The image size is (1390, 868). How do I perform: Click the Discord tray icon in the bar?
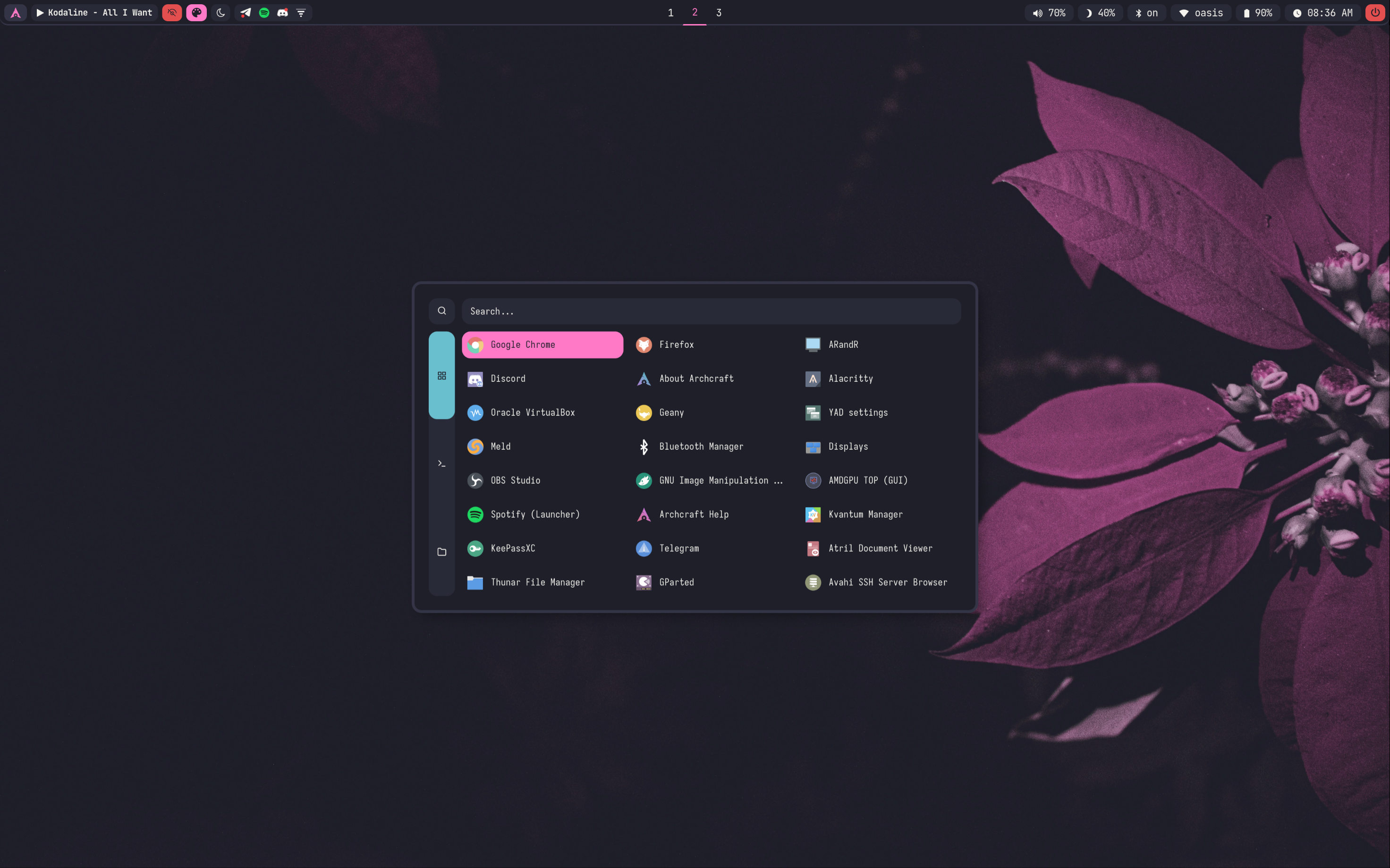(282, 13)
